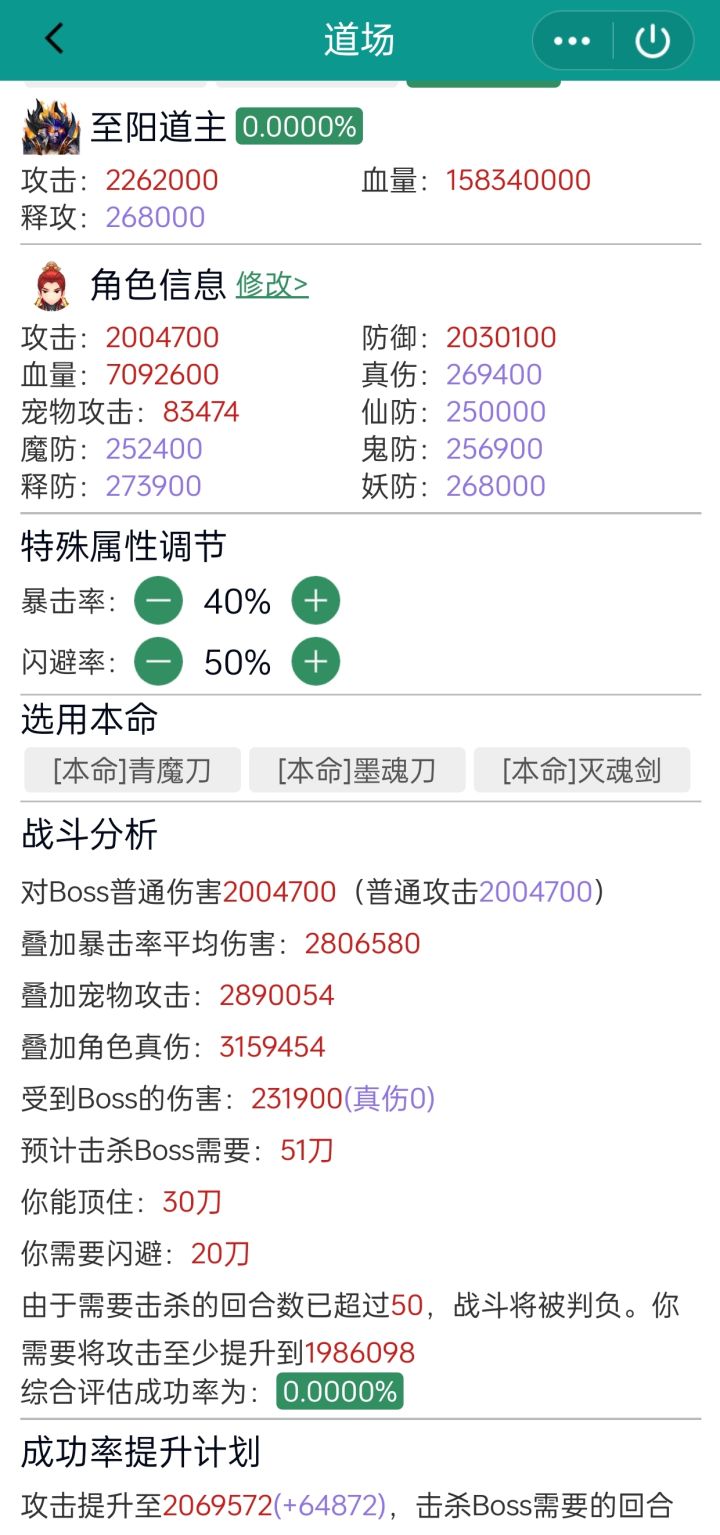The width and height of the screenshot is (720, 1535).
Task: Increase 暴击率 with plus button
Action: [x=316, y=601]
